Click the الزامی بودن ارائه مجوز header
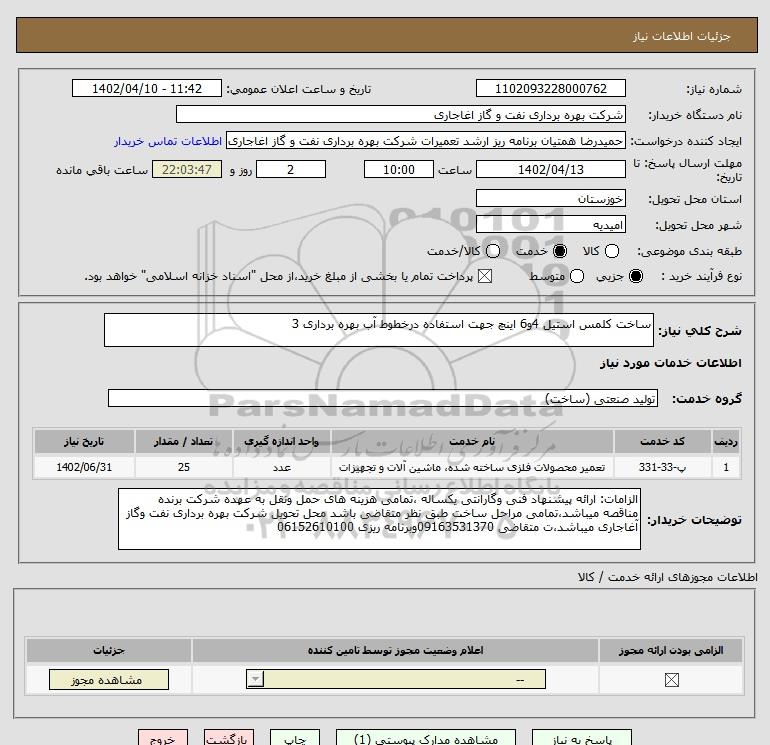 pos(671,650)
